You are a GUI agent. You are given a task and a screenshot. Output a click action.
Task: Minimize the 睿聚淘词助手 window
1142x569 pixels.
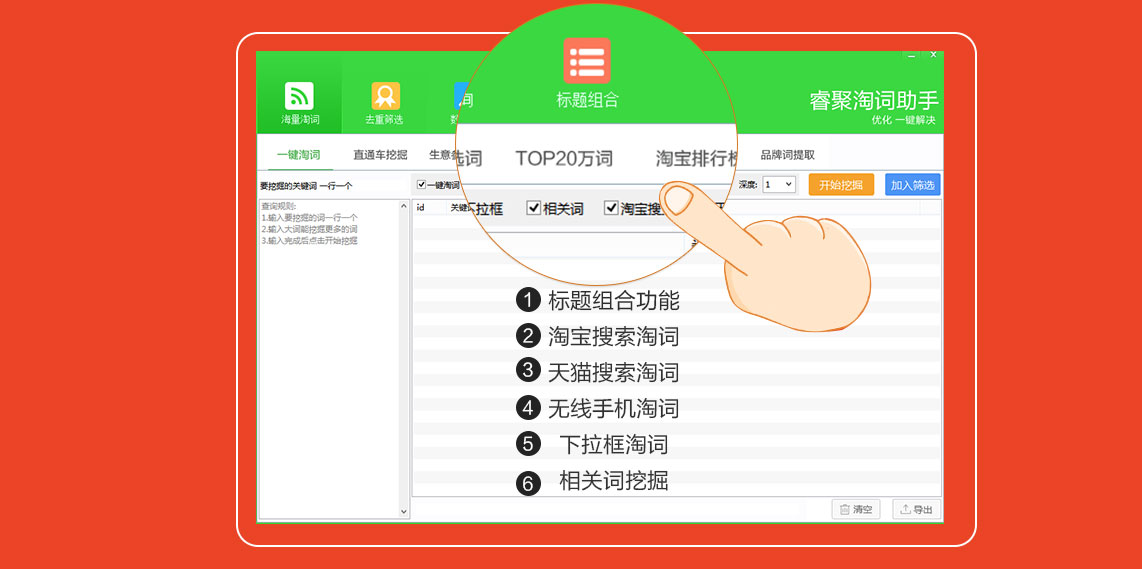910,55
